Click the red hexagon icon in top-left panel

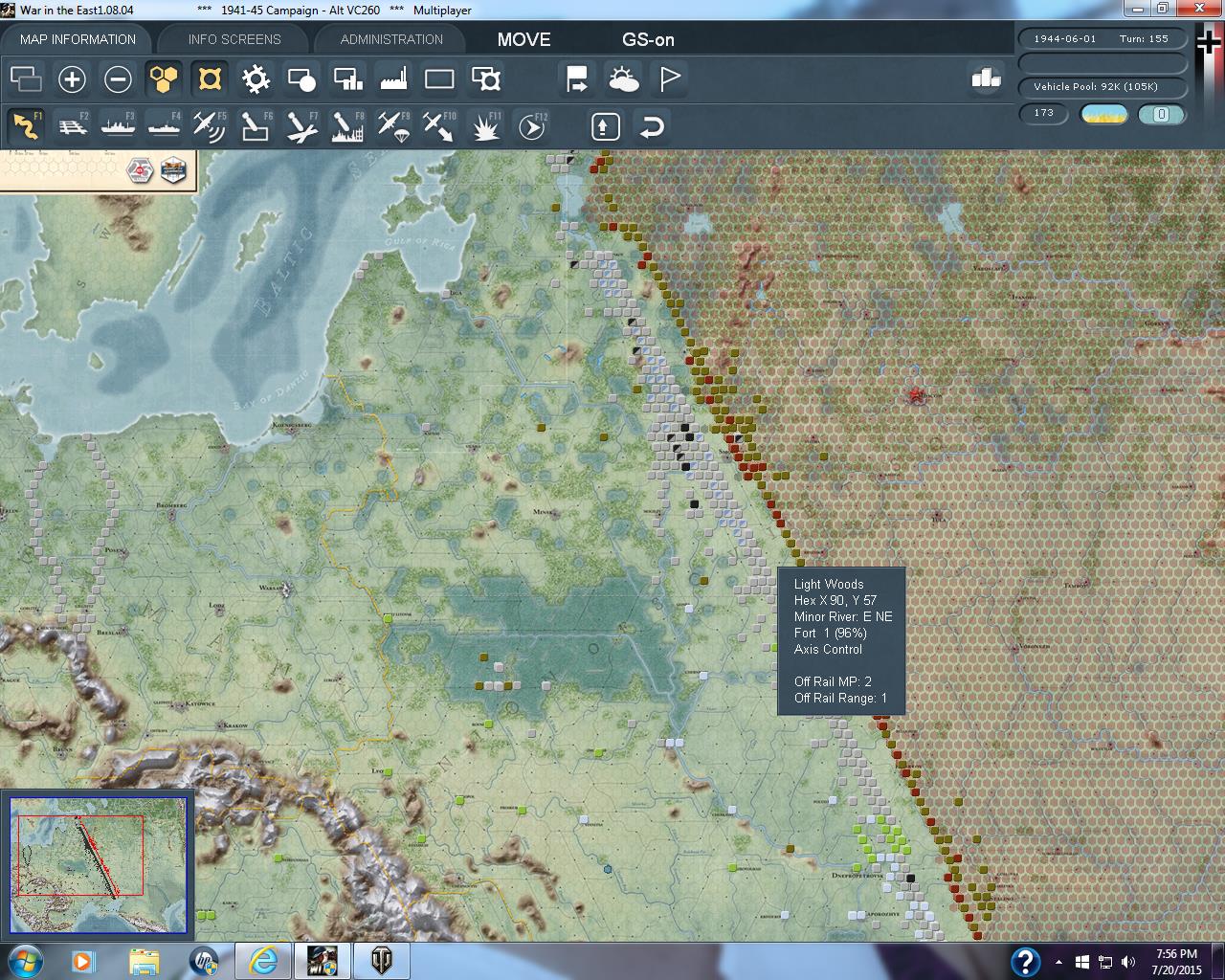140,171
